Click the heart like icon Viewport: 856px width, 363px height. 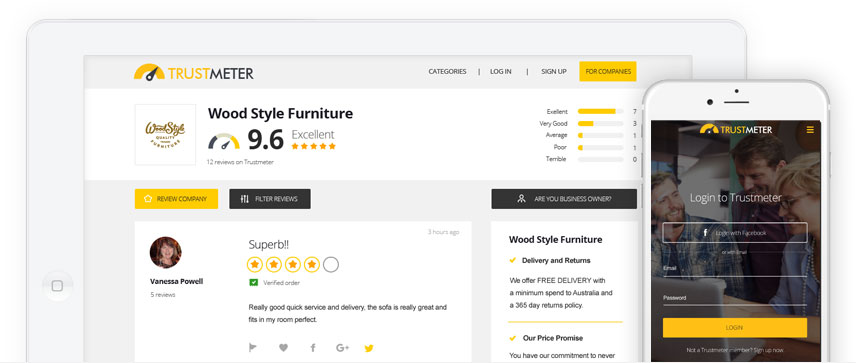coord(283,348)
